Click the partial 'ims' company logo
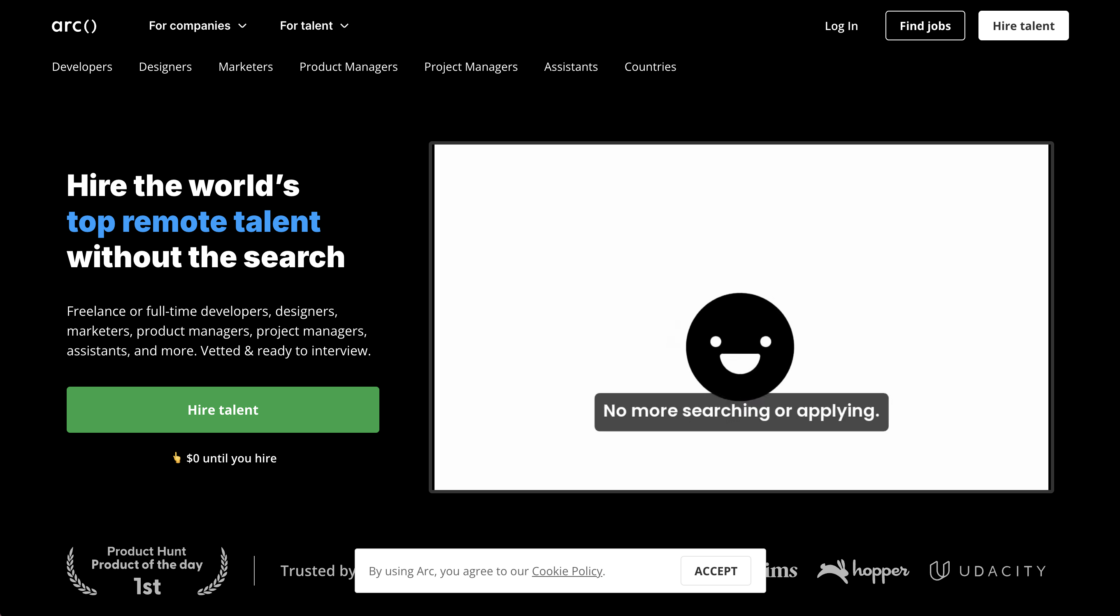Viewport: 1120px width, 616px height. [780, 571]
